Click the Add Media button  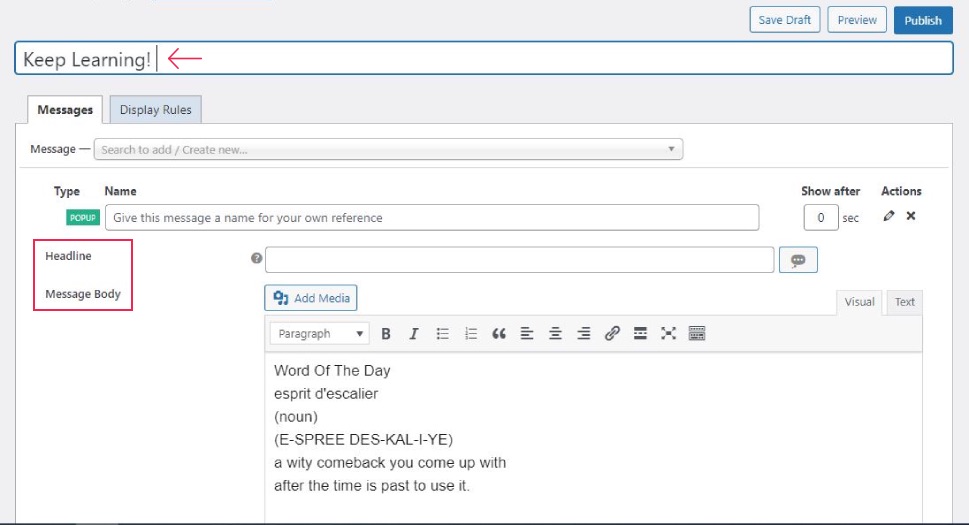311,298
